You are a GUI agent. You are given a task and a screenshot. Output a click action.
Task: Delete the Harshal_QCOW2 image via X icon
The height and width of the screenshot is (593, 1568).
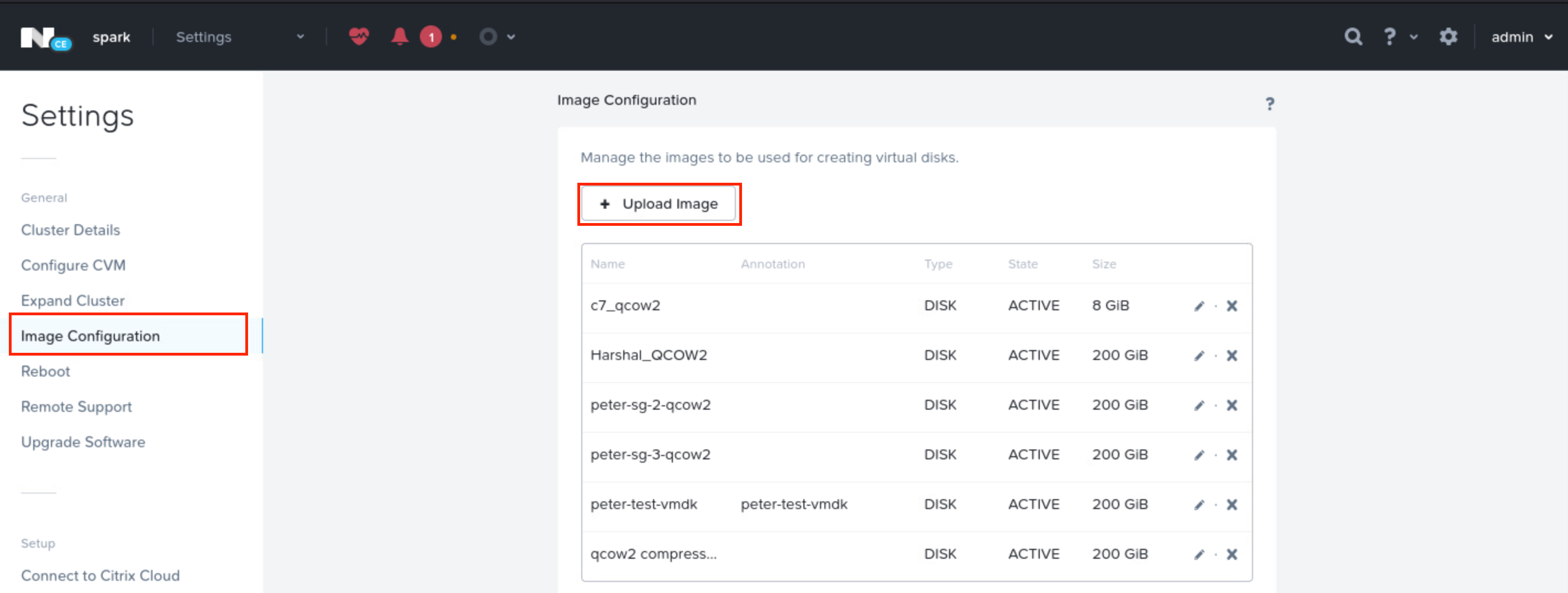coord(1232,355)
